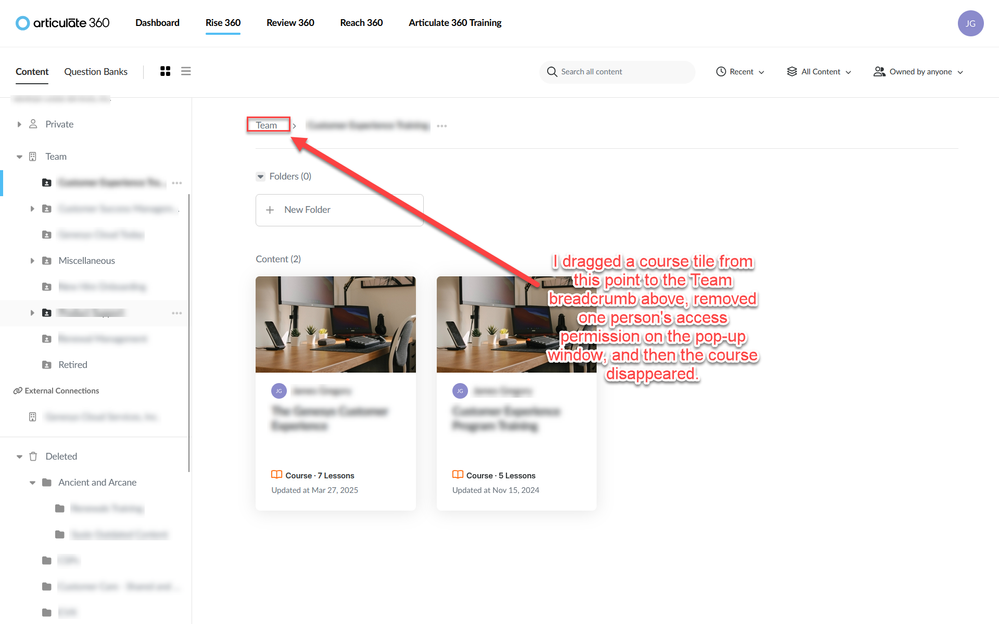The width and height of the screenshot is (999, 624).
Task: Open Review 360 tab
Action: coord(290,23)
